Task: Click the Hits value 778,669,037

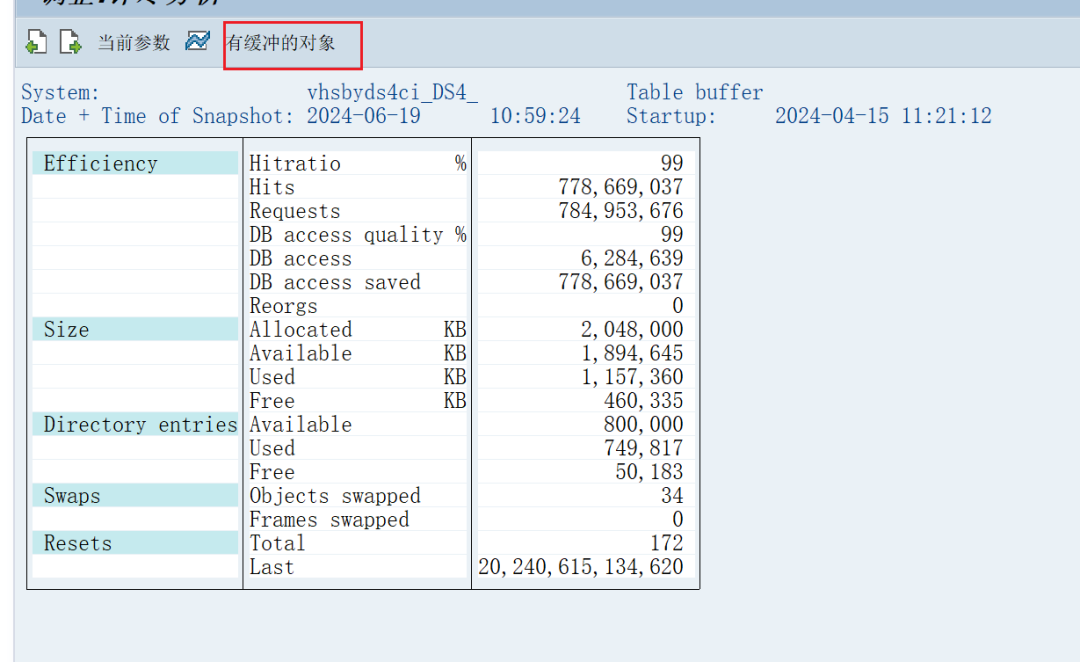Action: [x=620, y=187]
